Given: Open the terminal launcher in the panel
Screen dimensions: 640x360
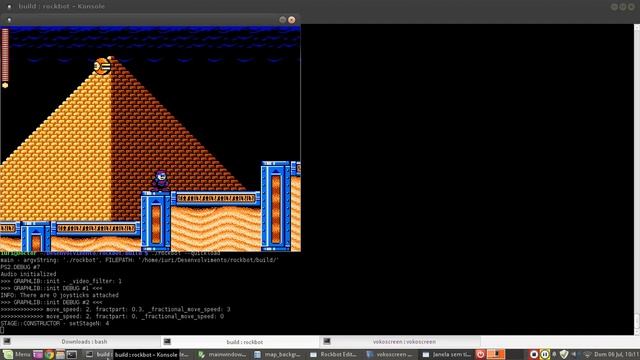Looking at the screenshot, I should point(72,354).
